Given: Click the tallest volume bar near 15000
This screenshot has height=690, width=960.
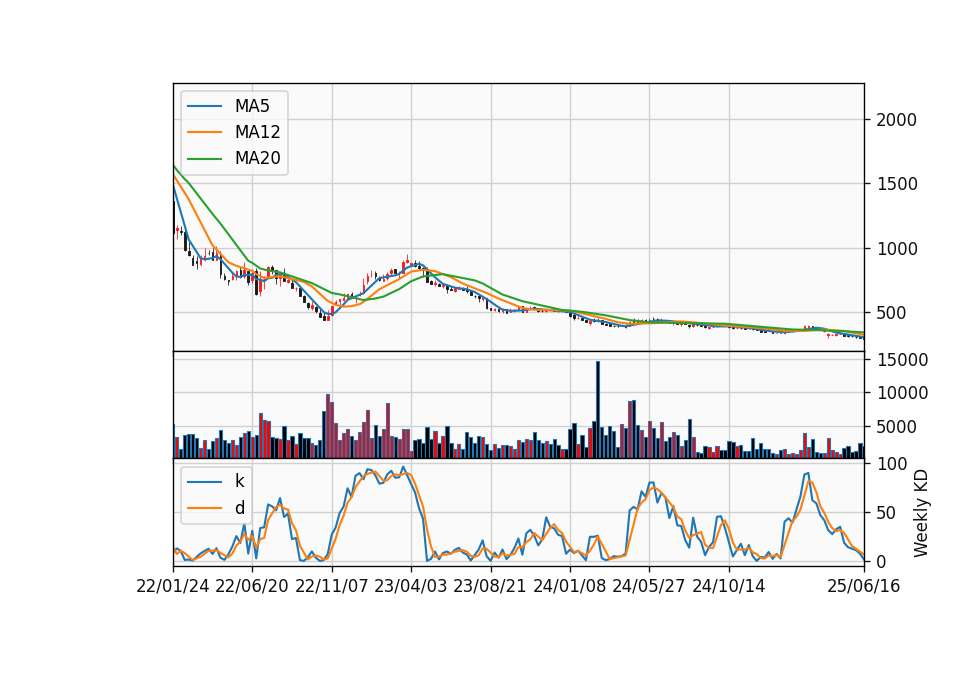Looking at the screenshot, I should (x=598, y=410).
